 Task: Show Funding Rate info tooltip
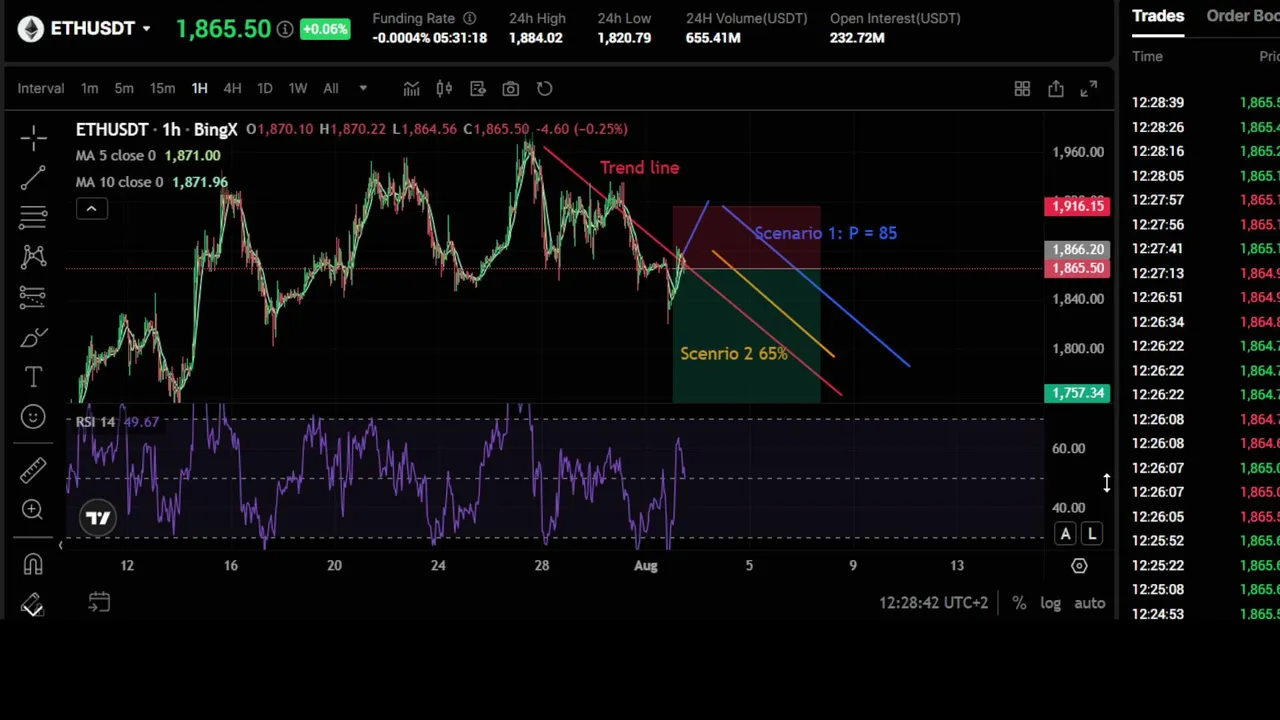coord(469,18)
